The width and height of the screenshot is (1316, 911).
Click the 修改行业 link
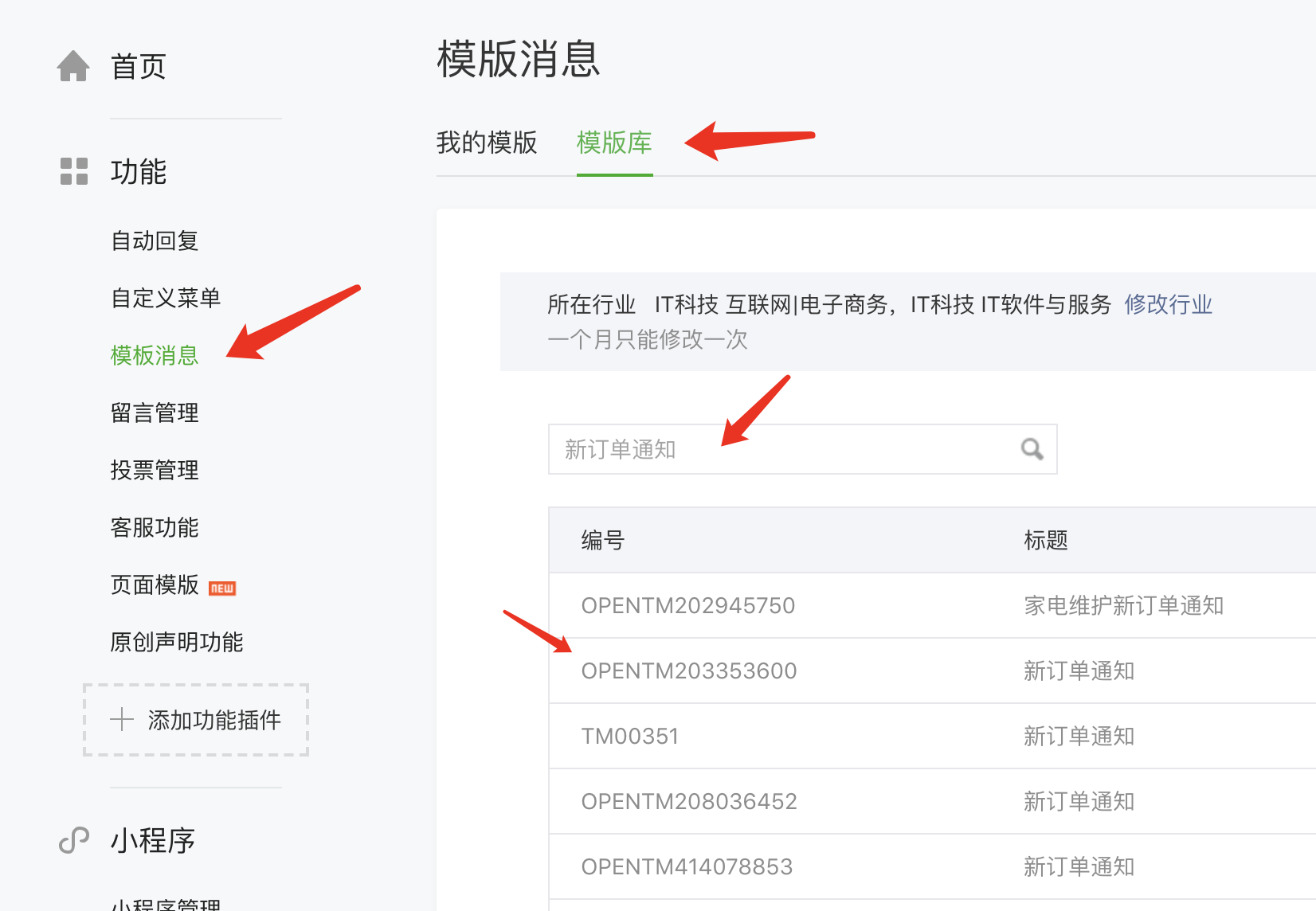(x=1169, y=304)
